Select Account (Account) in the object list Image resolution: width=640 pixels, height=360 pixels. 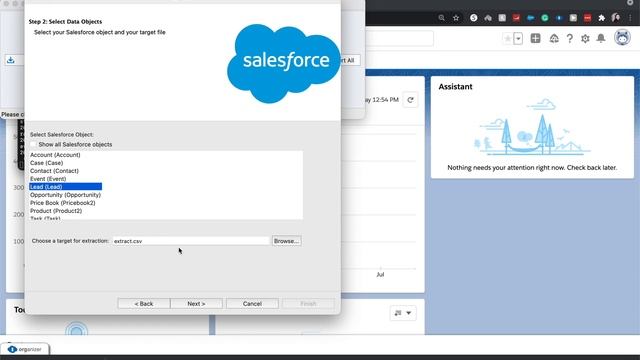[55, 155]
